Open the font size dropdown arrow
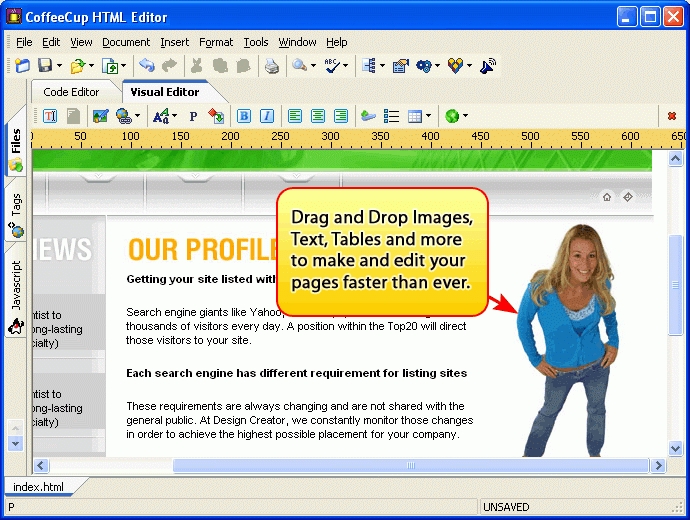The image size is (690, 520). (174, 116)
